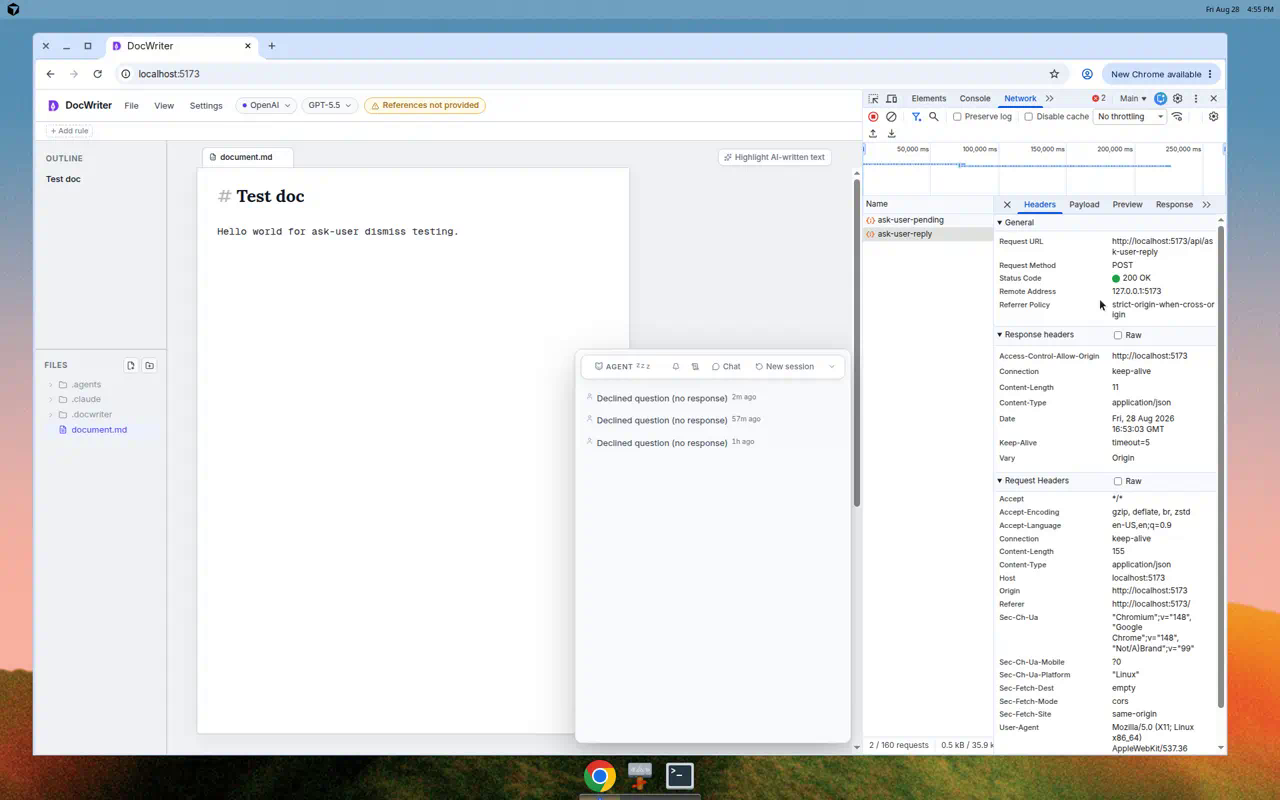The image size is (1280, 800).
Task: Create a new file in Files panel
Action: pos(131,366)
